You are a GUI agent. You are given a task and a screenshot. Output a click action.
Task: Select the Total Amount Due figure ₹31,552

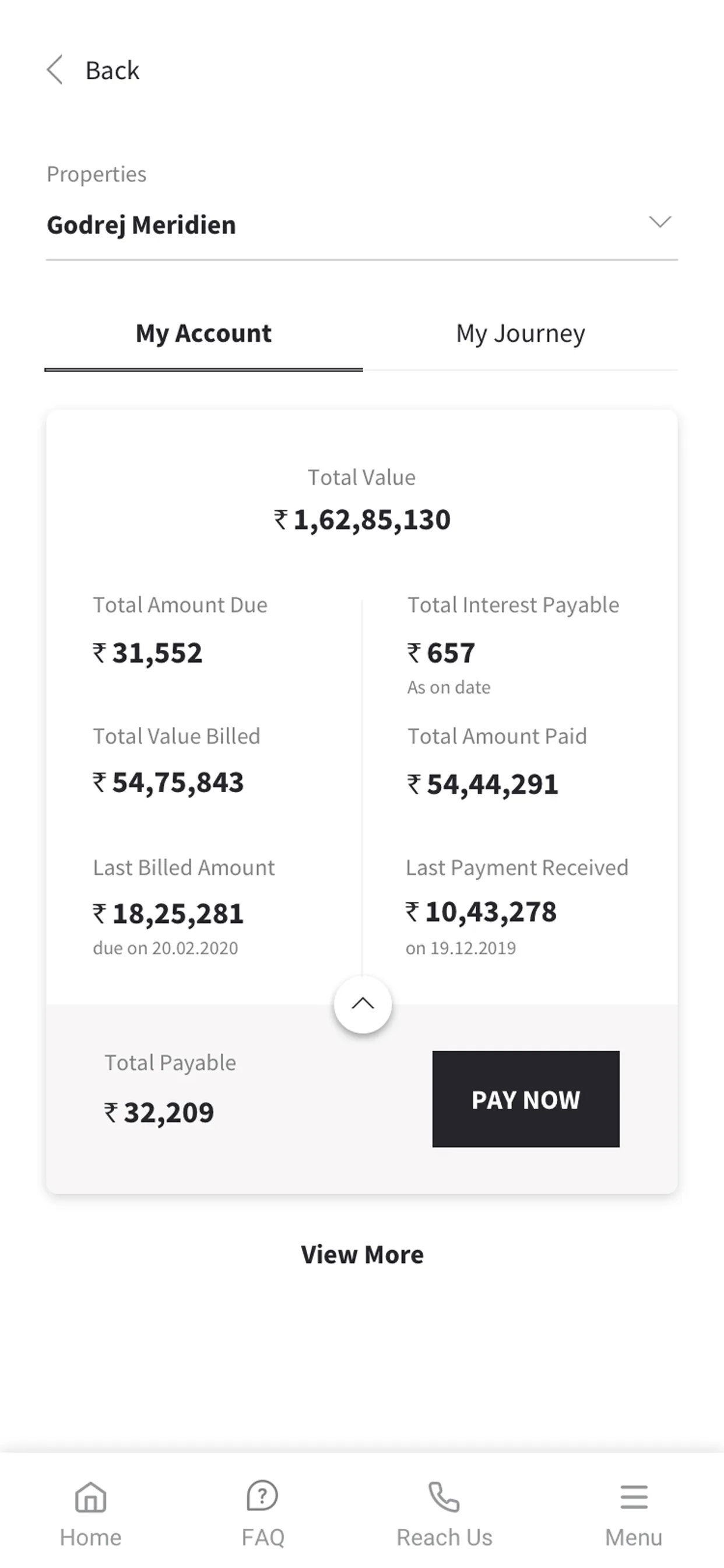(x=147, y=653)
